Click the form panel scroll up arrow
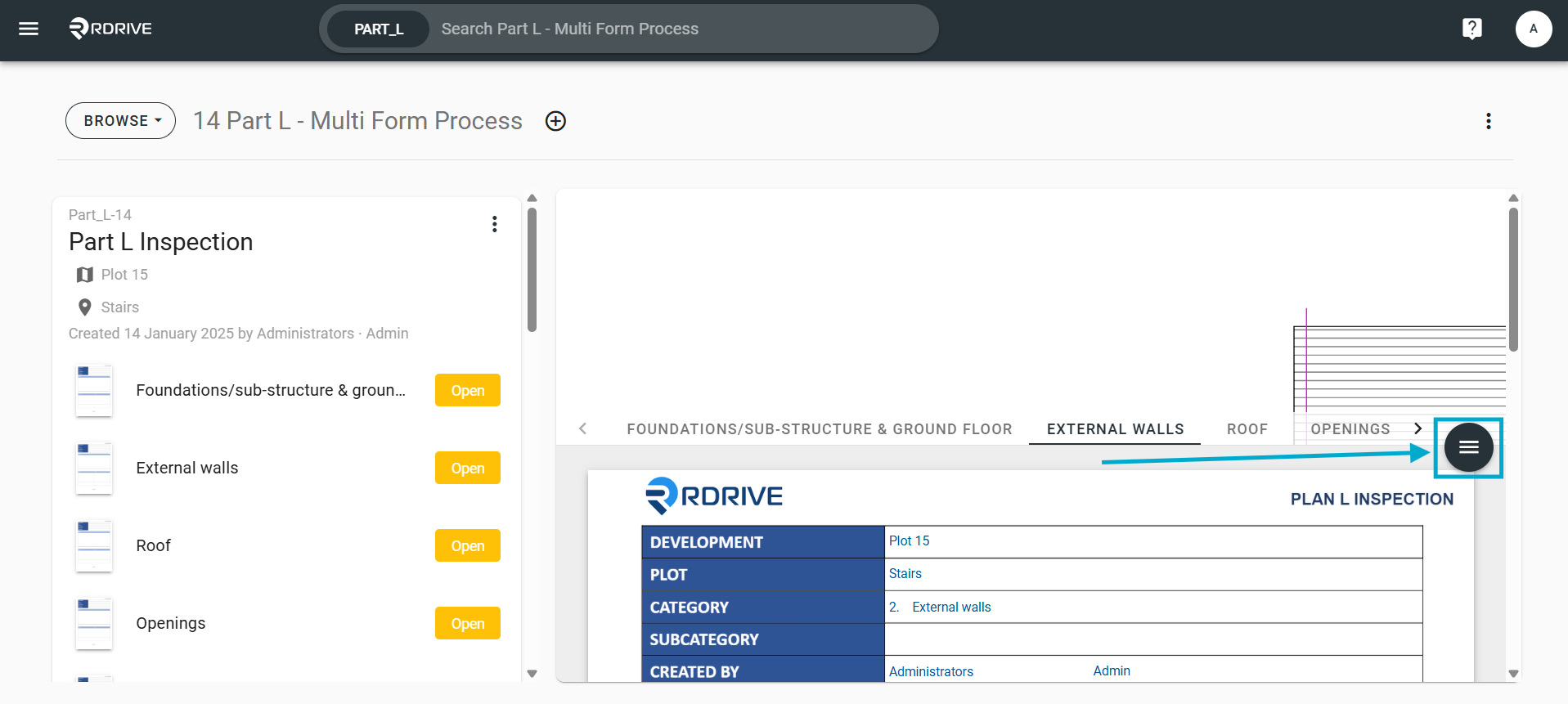 tap(1513, 198)
